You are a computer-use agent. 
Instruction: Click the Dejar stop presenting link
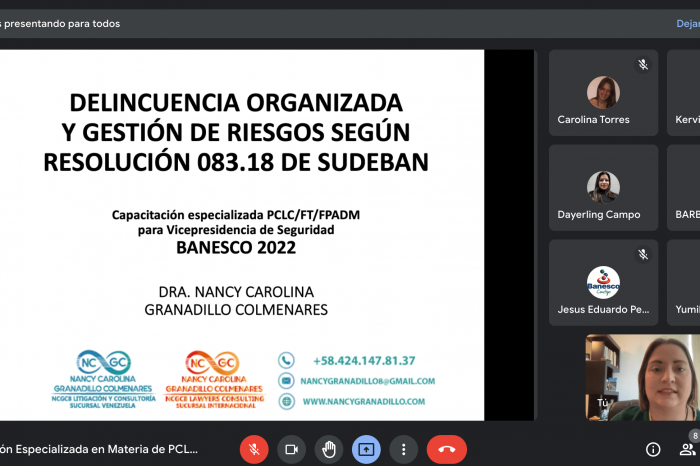click(688, 24)
